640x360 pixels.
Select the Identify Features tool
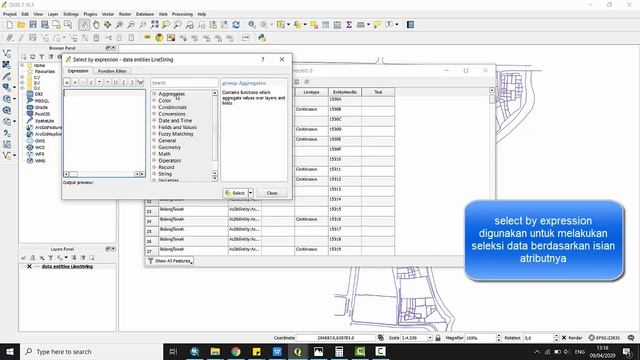252,25
